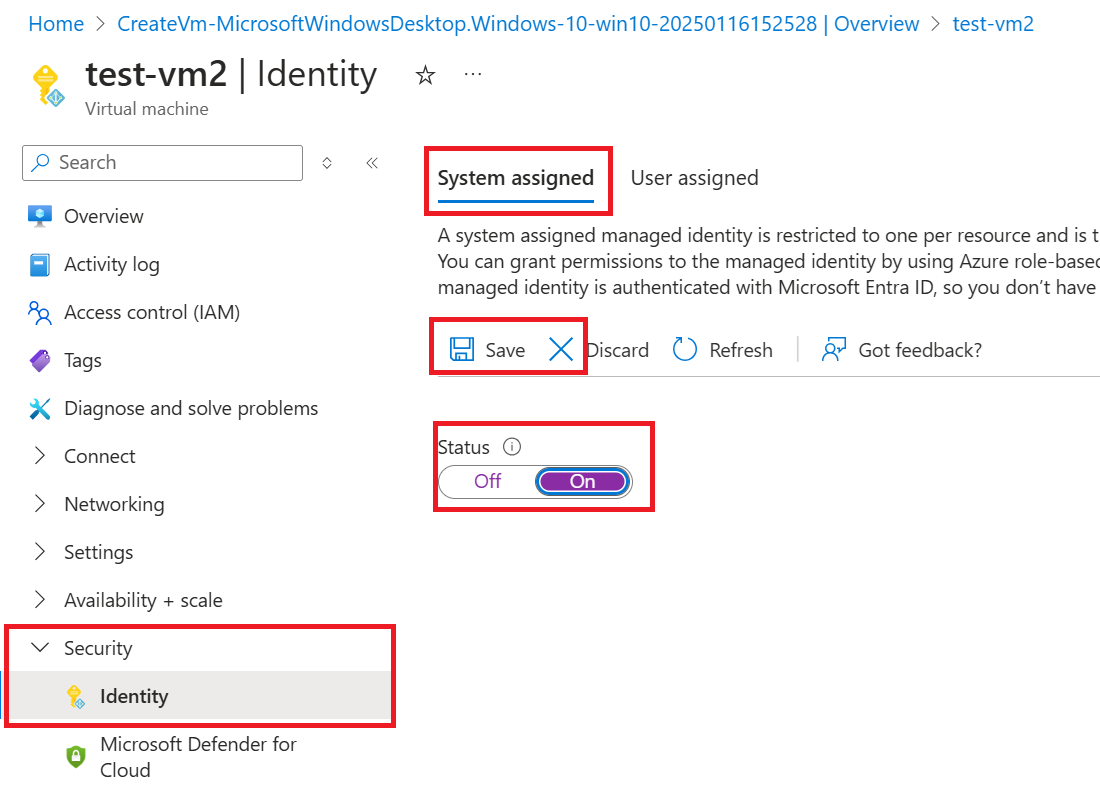Open Microsoft Defender for Cloud shield icon
Image resolution: width=1100 pixels, height=796 pixels.
(75, 756)
